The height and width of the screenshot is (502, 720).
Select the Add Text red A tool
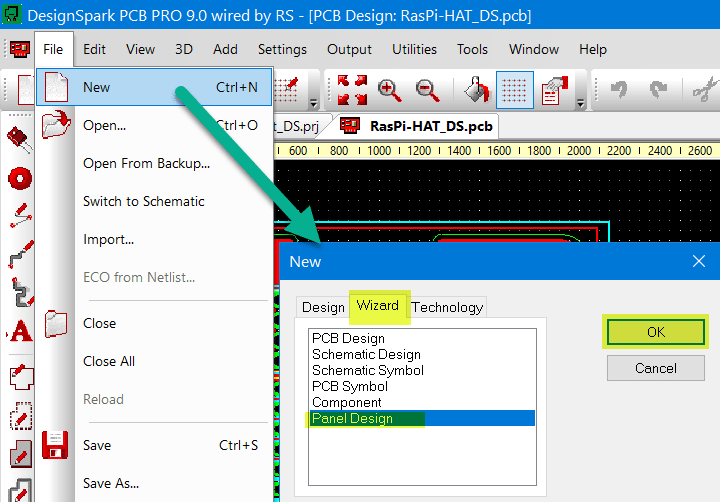(x=21, y=331)
